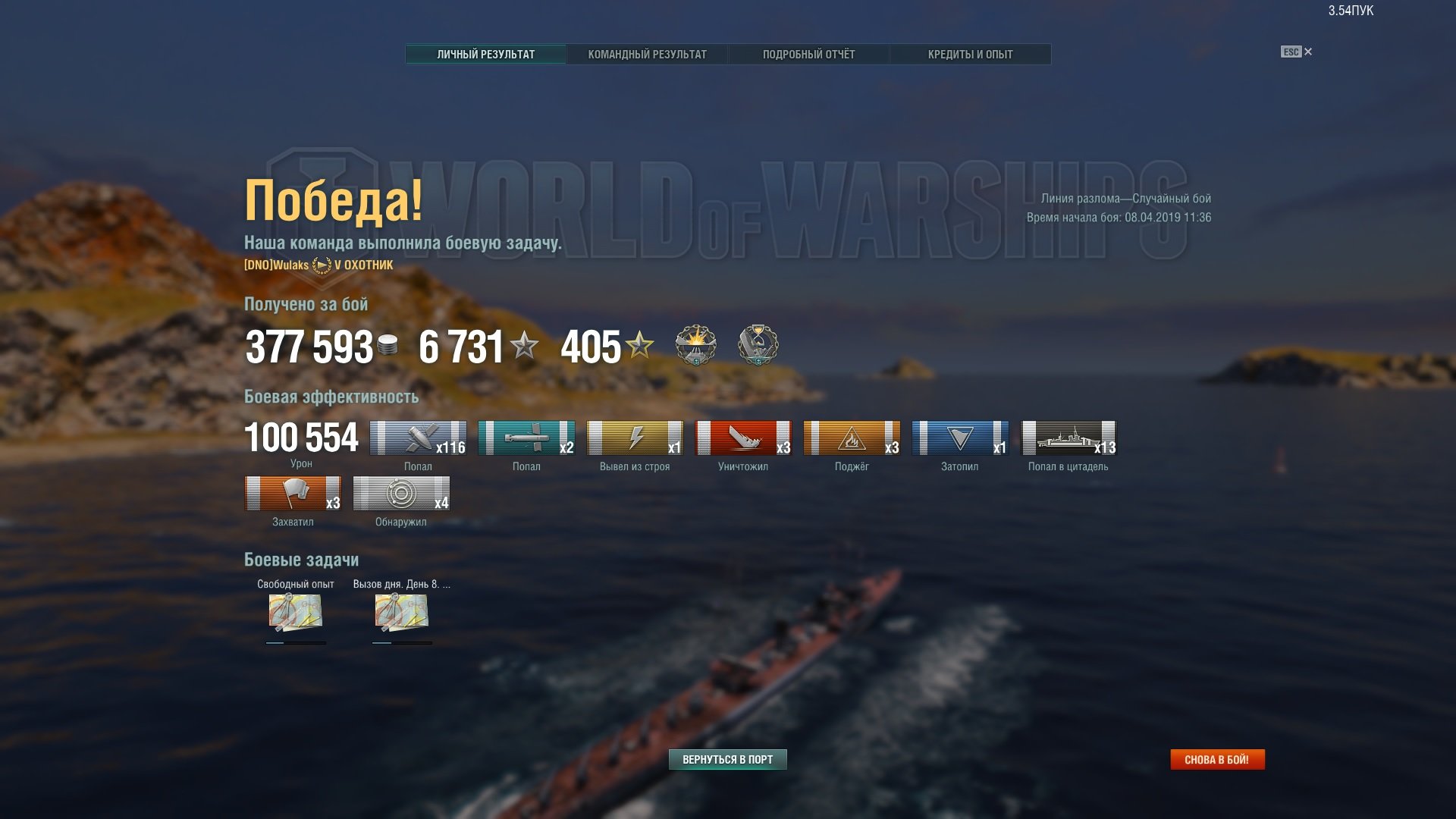Switch to the Кредиты и опыт tab
This screenshot has width=1456, height=819.
(x=970, y=55)
